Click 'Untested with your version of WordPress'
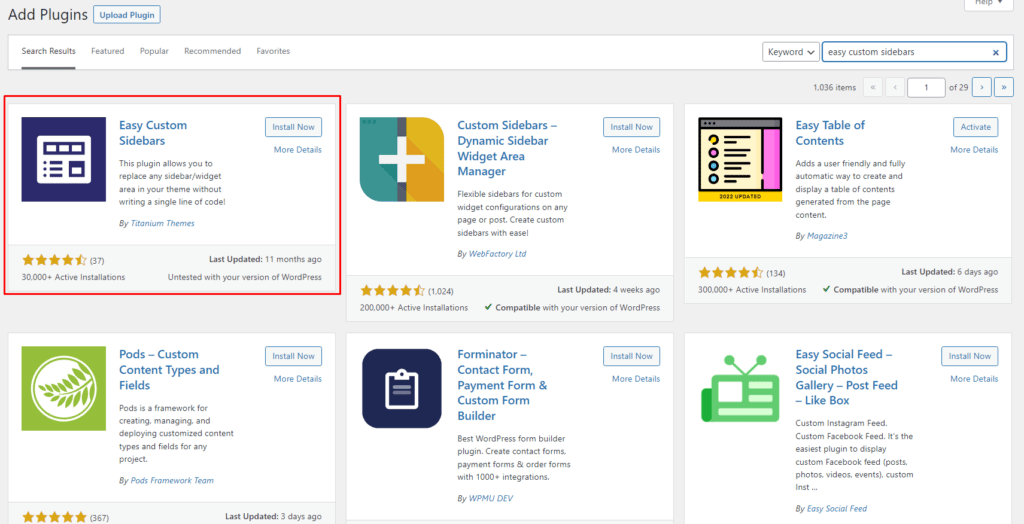Image resolution: width=1024 pixels, height=524 pixels. pyautogui.click(x=245, y=277)
